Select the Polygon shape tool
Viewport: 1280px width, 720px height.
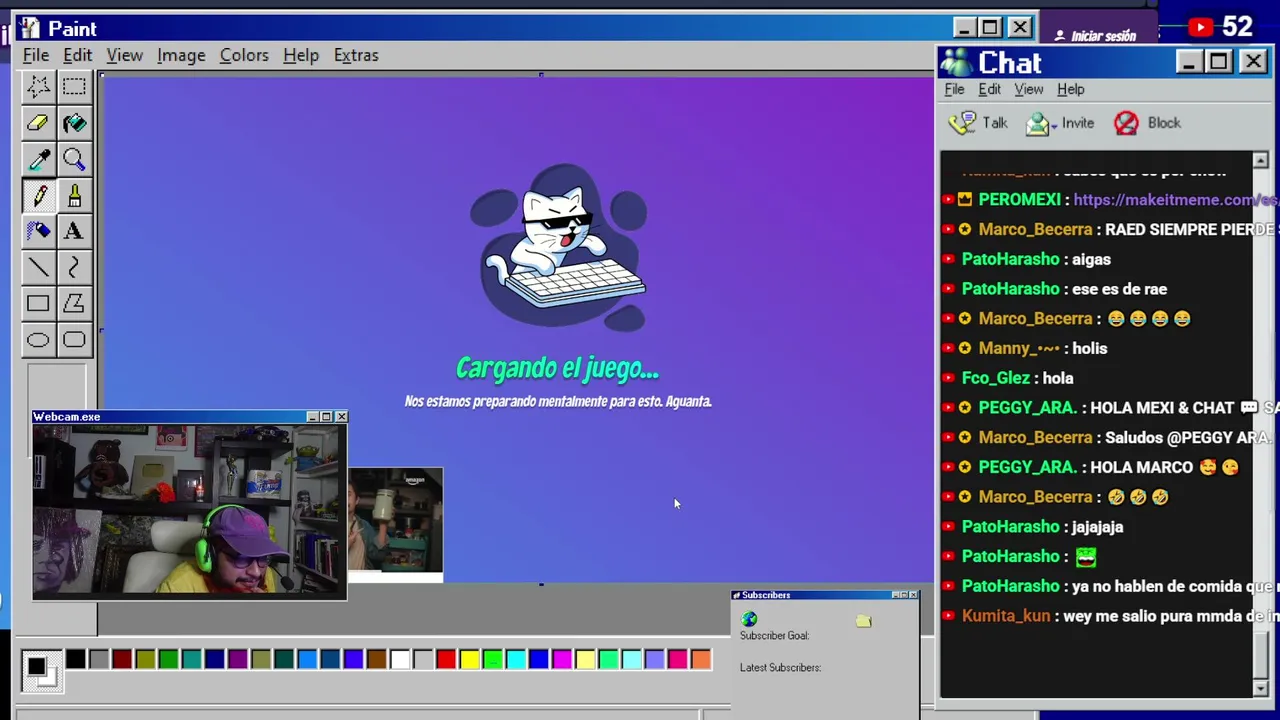[74, 303]
